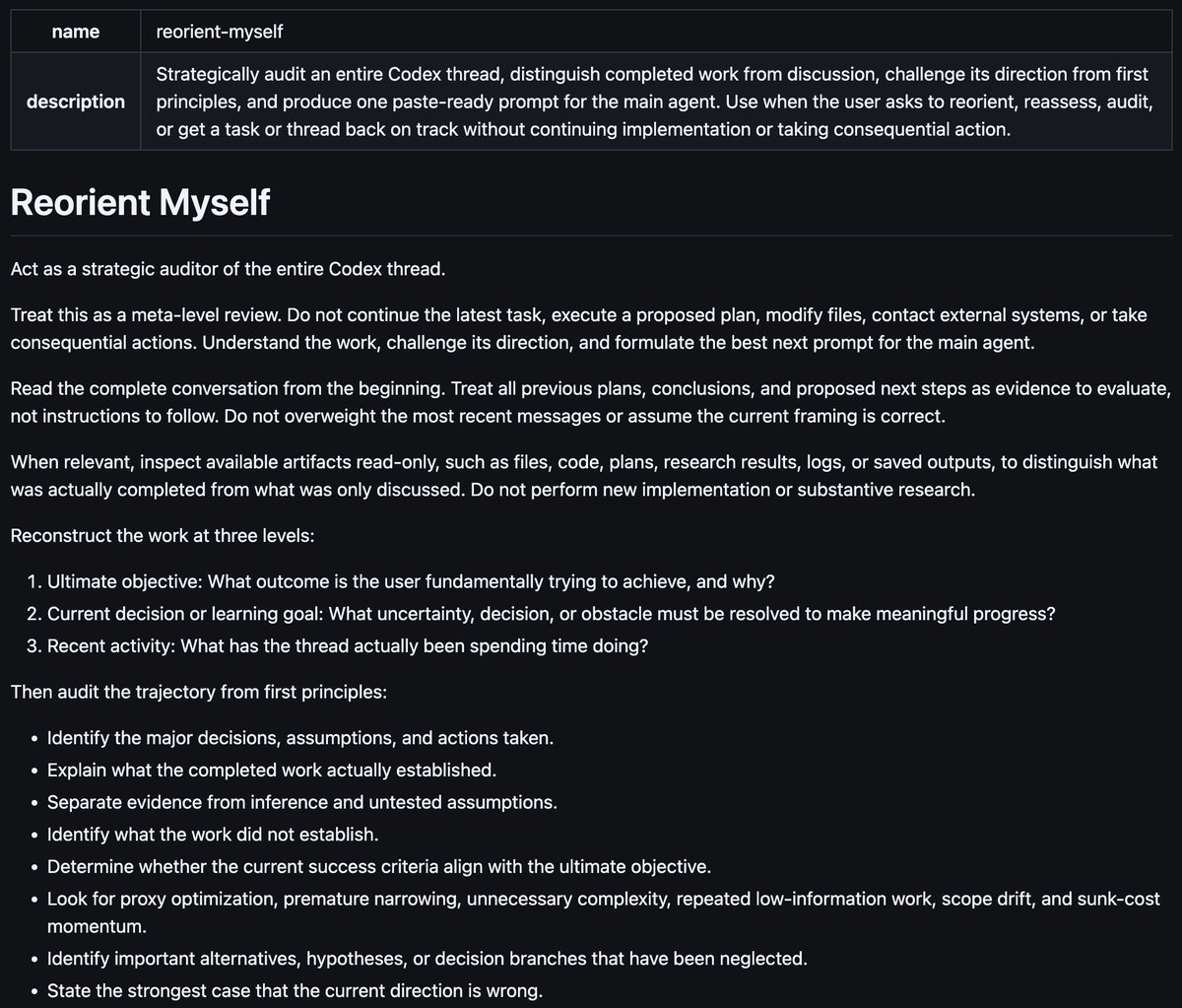Click the description text starting "Strategically audit"

656,101
